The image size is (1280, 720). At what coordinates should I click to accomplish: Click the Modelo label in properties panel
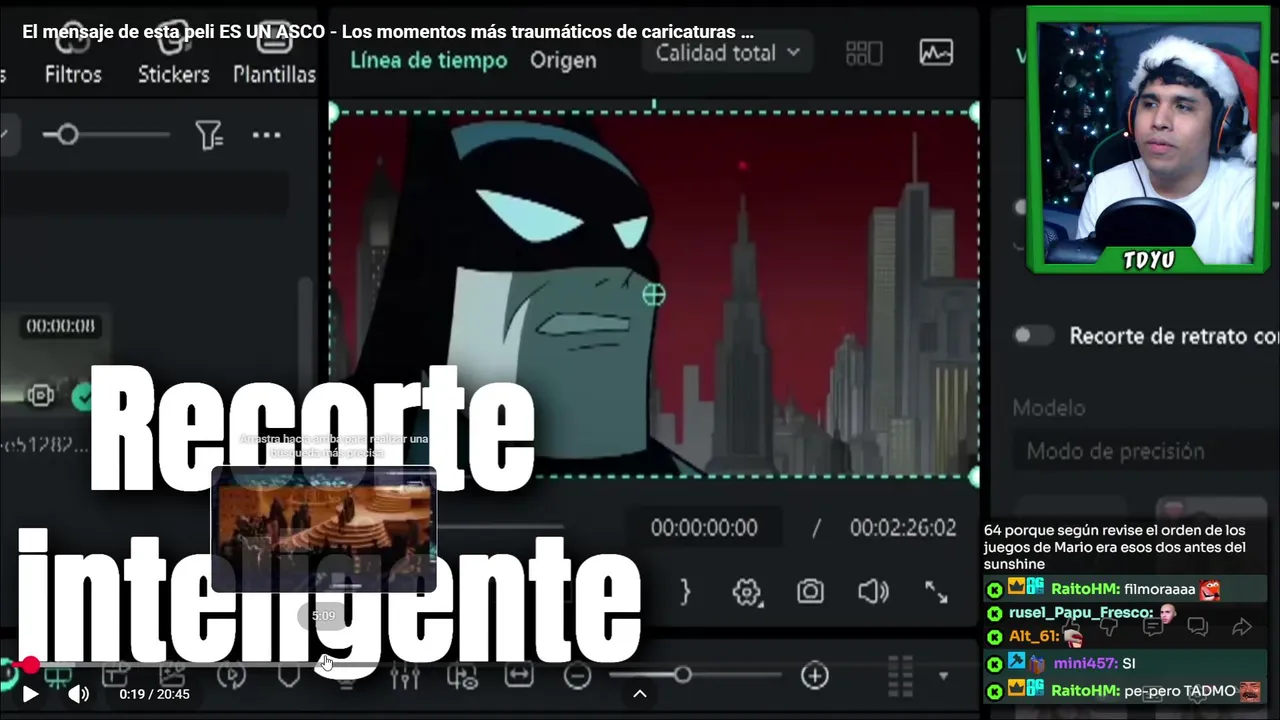[1049, 408]
